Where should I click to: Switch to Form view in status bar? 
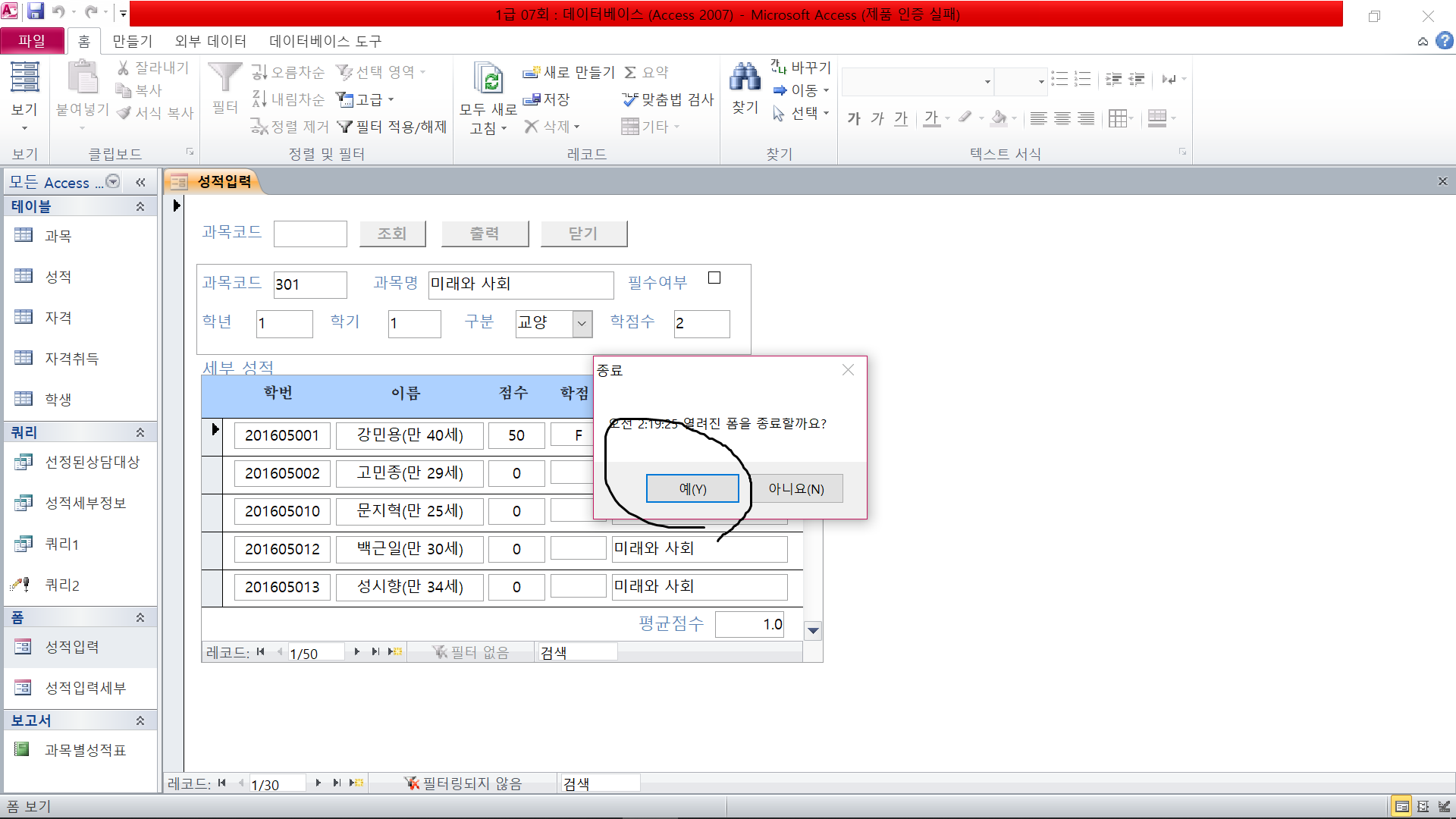(x=1401, y=806)
